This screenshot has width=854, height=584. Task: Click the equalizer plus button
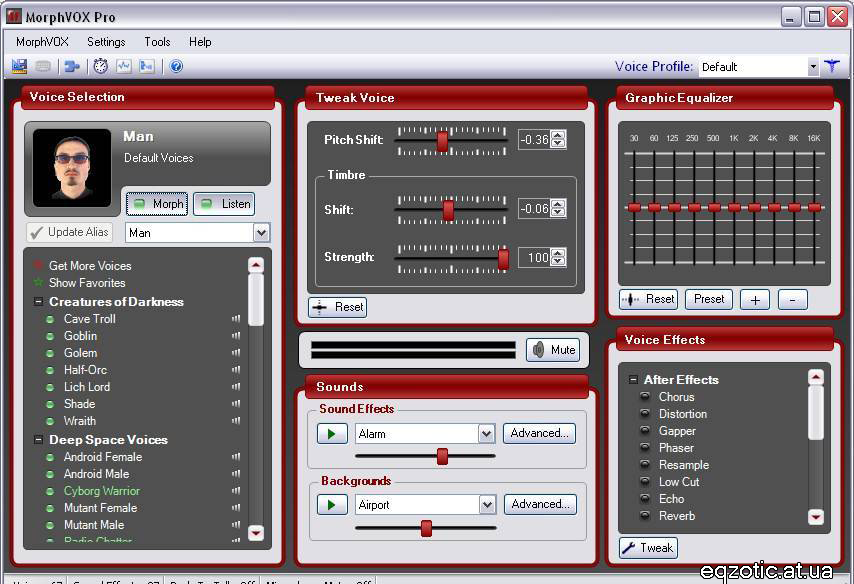[755, 300]
